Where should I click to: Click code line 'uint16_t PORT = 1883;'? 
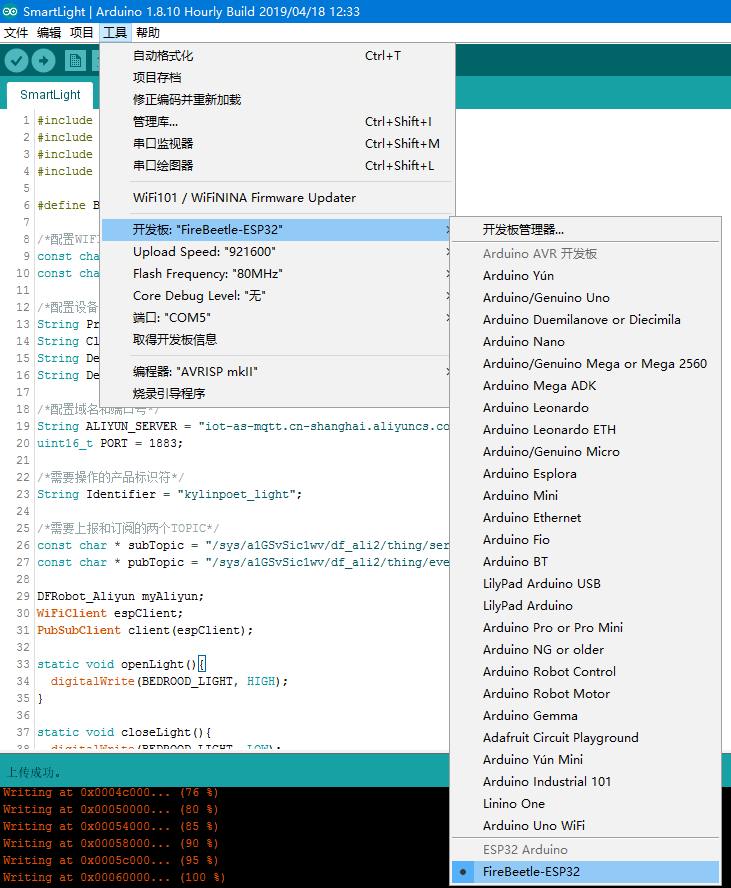tap(110, 443)
